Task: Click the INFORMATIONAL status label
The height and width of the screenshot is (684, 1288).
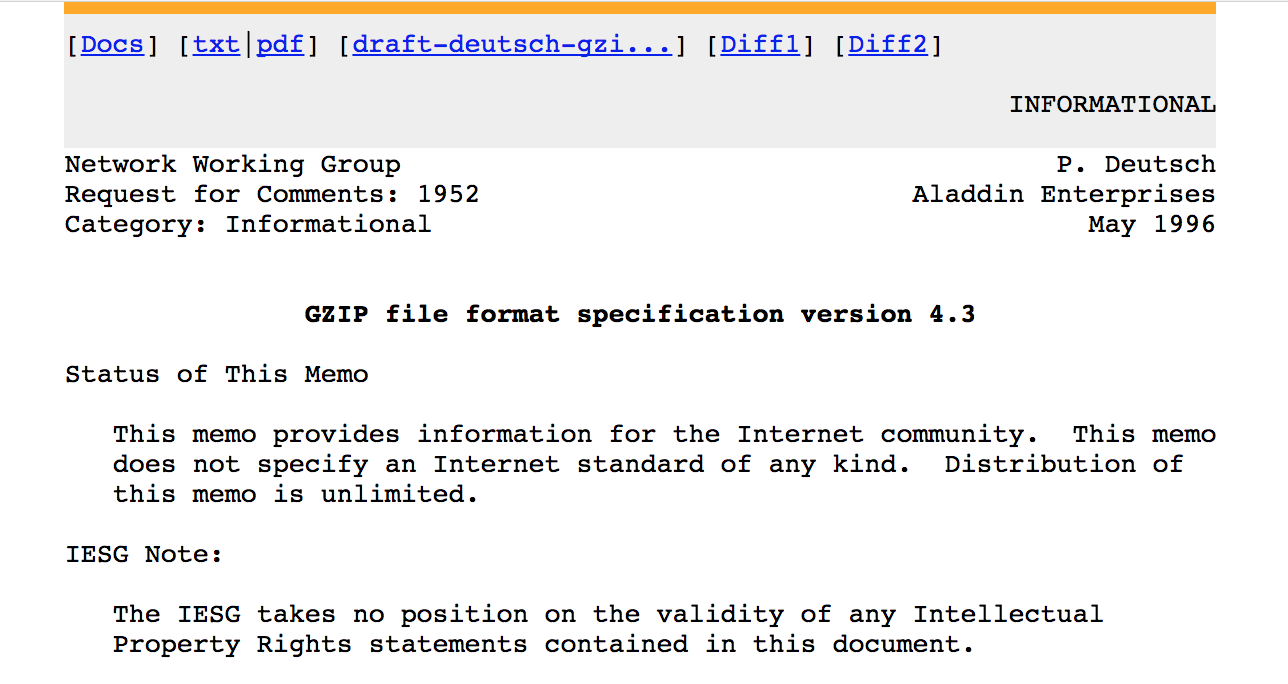Action: pyautogui.click(x=1112, y=104)
